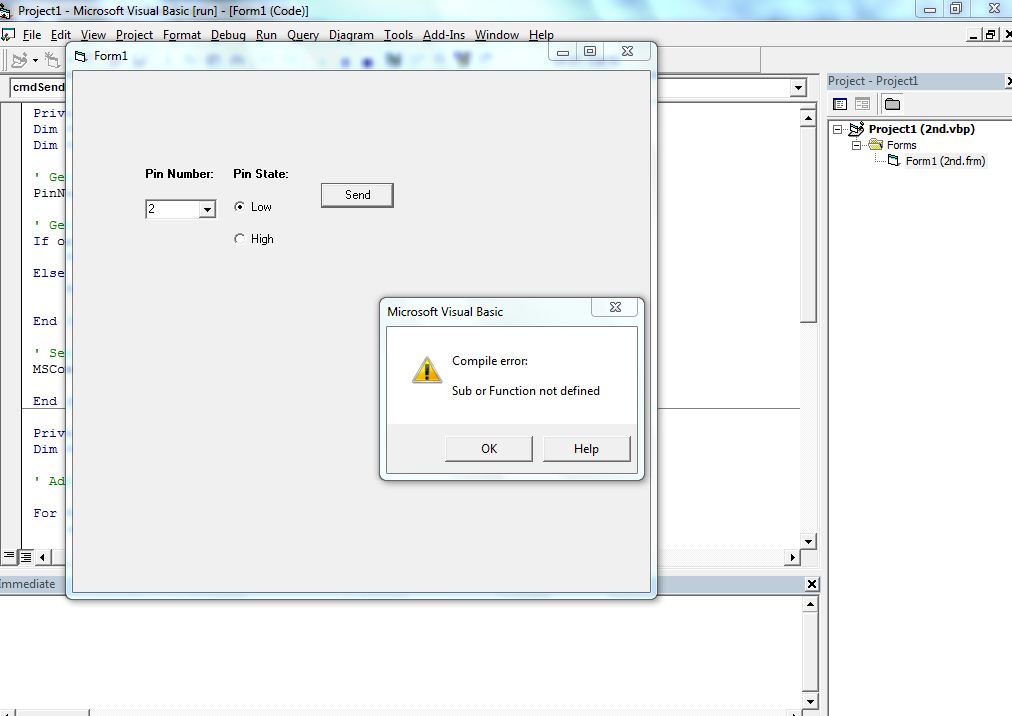
Task: Switch to Full Module View in code window
Action: pos(25,557)
